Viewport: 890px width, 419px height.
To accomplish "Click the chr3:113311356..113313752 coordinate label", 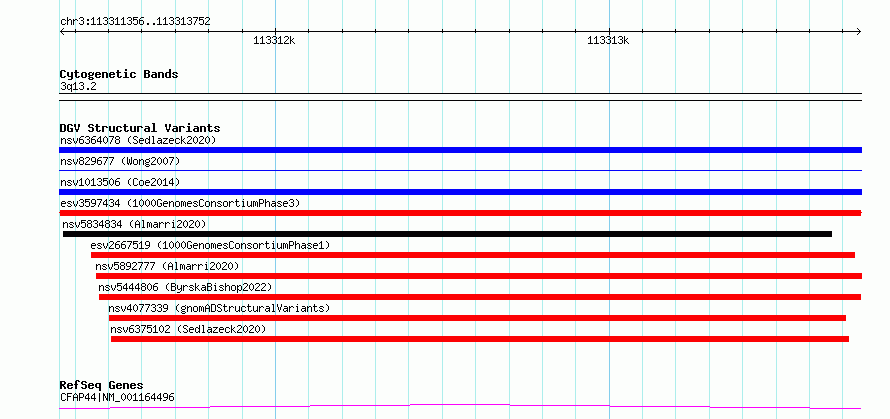I will click(135, 22).
